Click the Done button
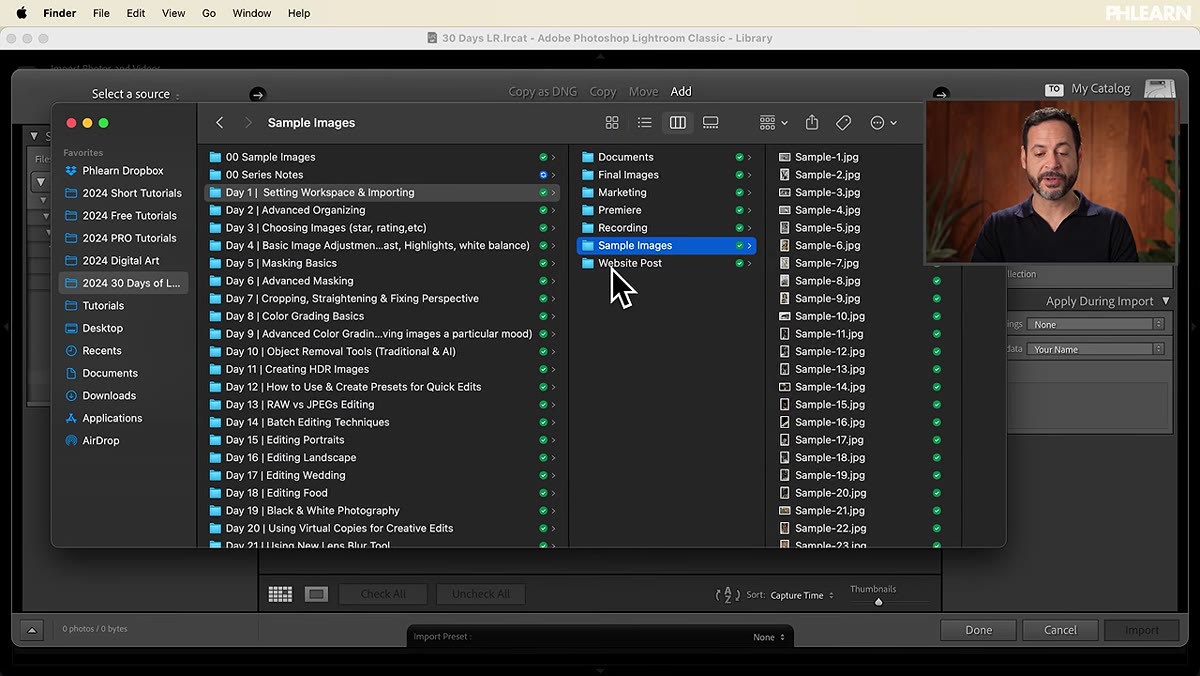Image resolution: width=1200 pixels, height=676 pixels. click(x=978, y=630)
